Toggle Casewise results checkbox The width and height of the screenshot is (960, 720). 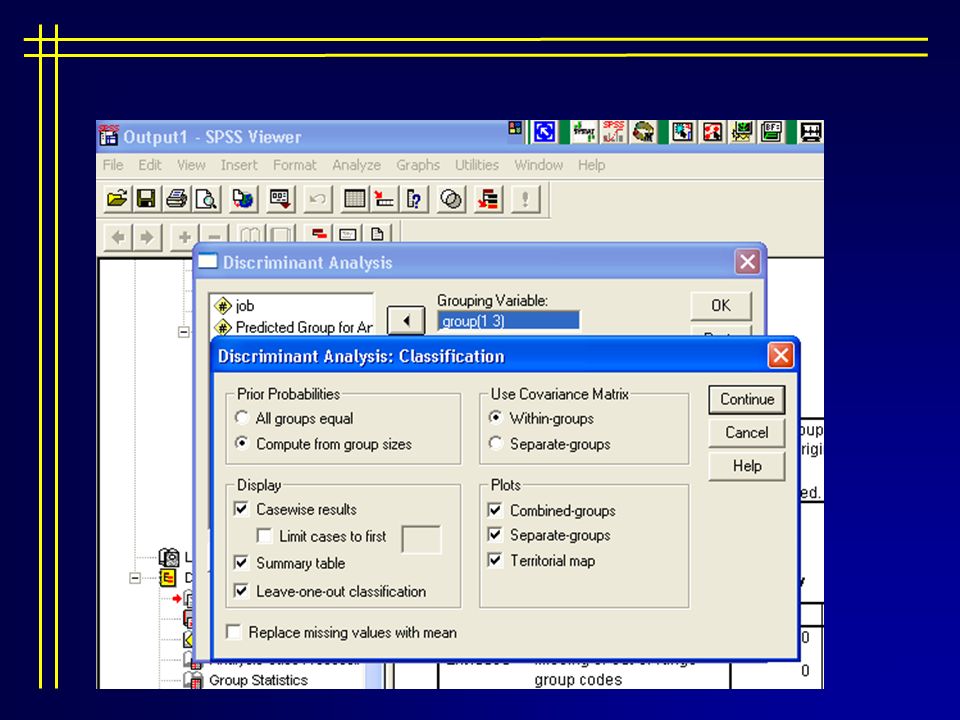242,509
